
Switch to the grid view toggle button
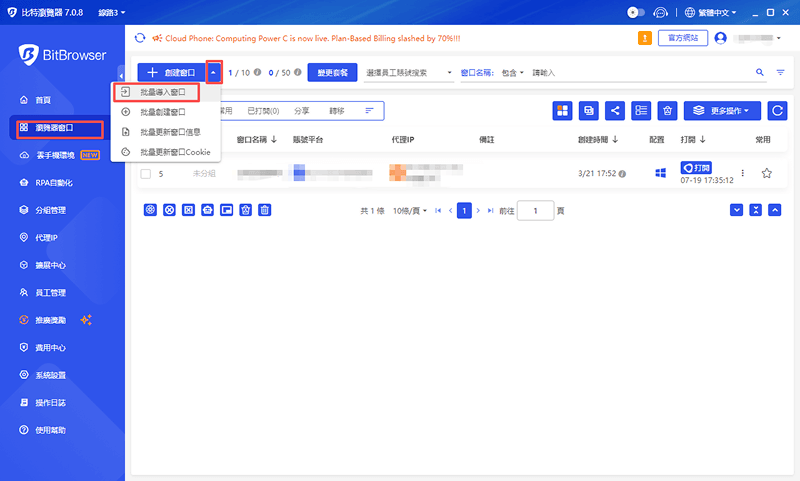click(562, 111)
